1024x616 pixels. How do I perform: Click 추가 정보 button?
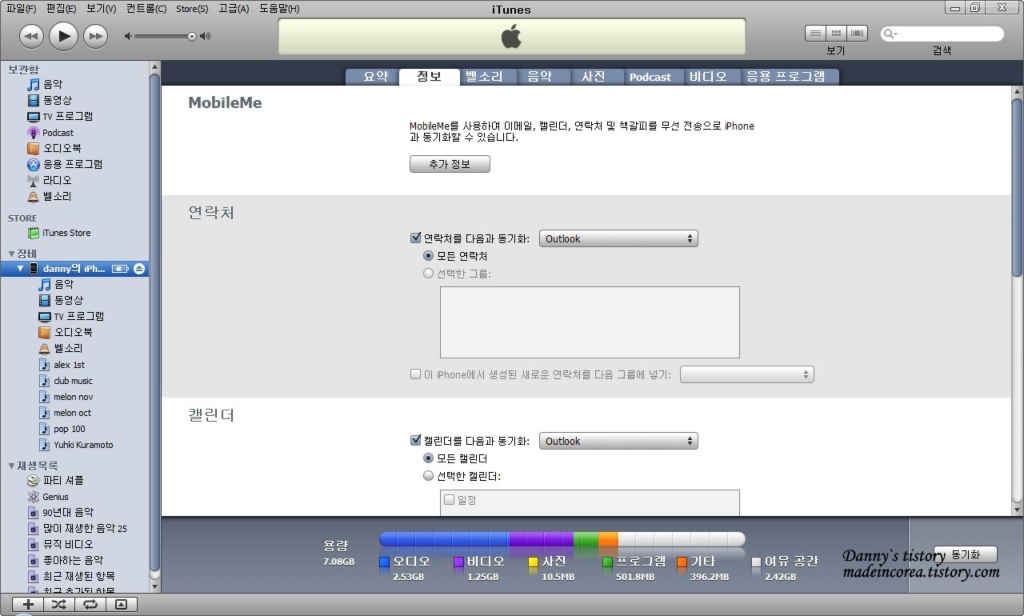point(449,164)
